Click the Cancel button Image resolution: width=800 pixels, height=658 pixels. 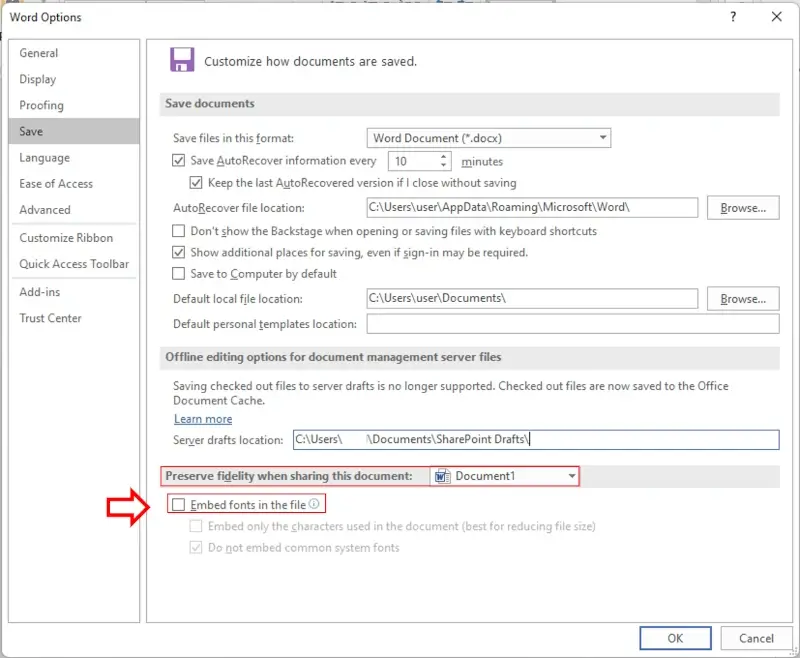tap(756, 638)
